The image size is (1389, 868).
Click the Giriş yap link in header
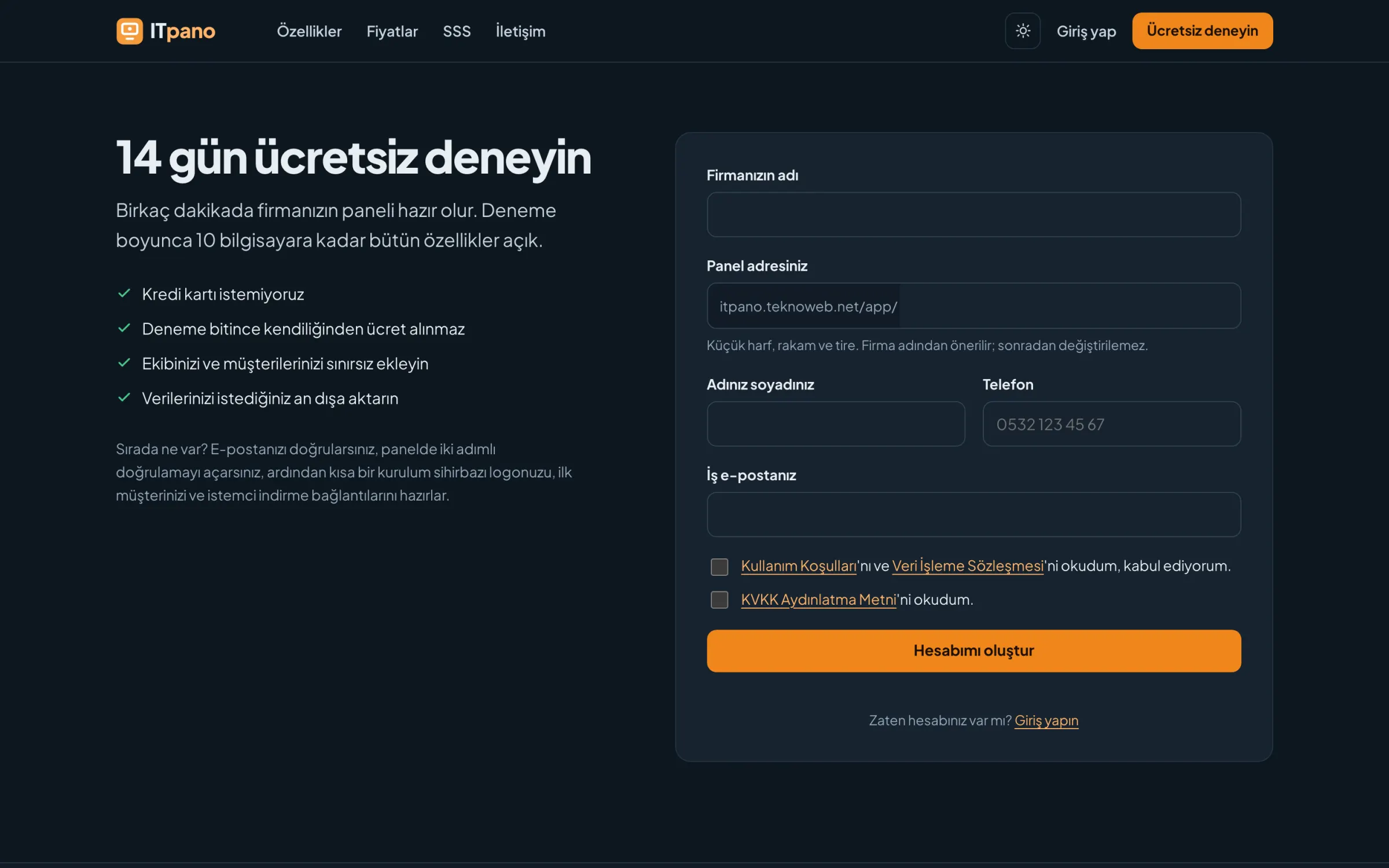[1086, 31]
